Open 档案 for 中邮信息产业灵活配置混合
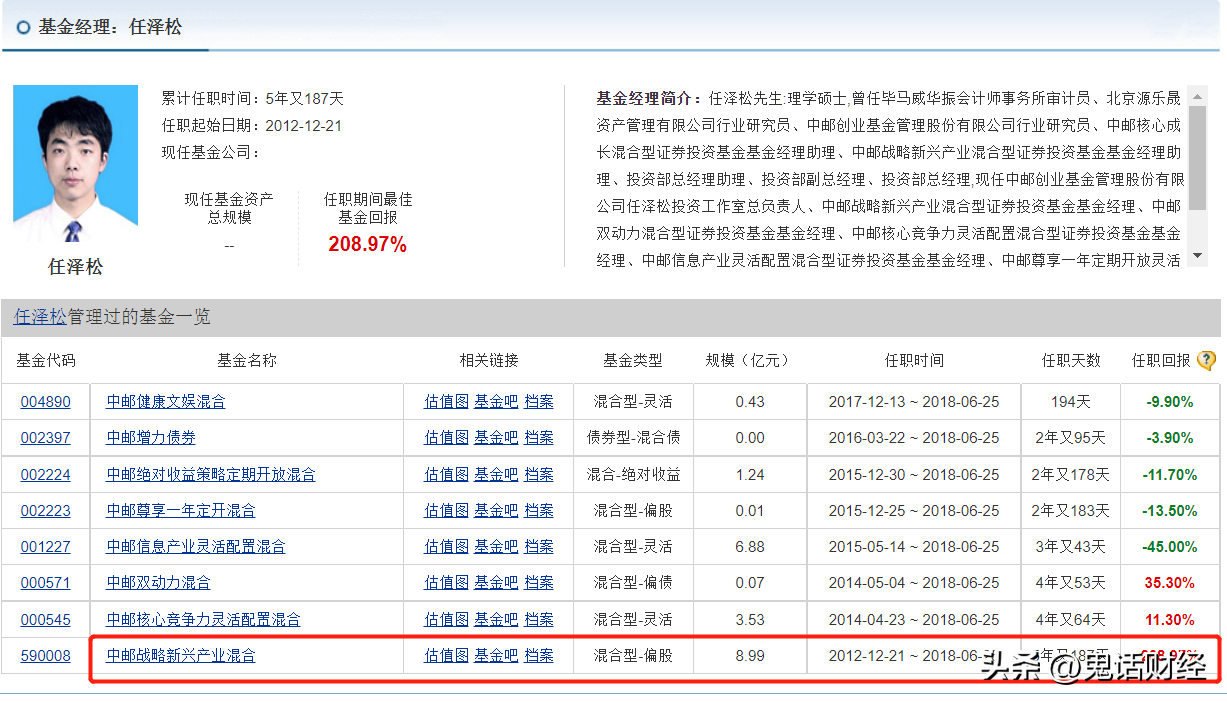Image resolution: width=1227 pixels, height=703 pixels. click(539, 547)
